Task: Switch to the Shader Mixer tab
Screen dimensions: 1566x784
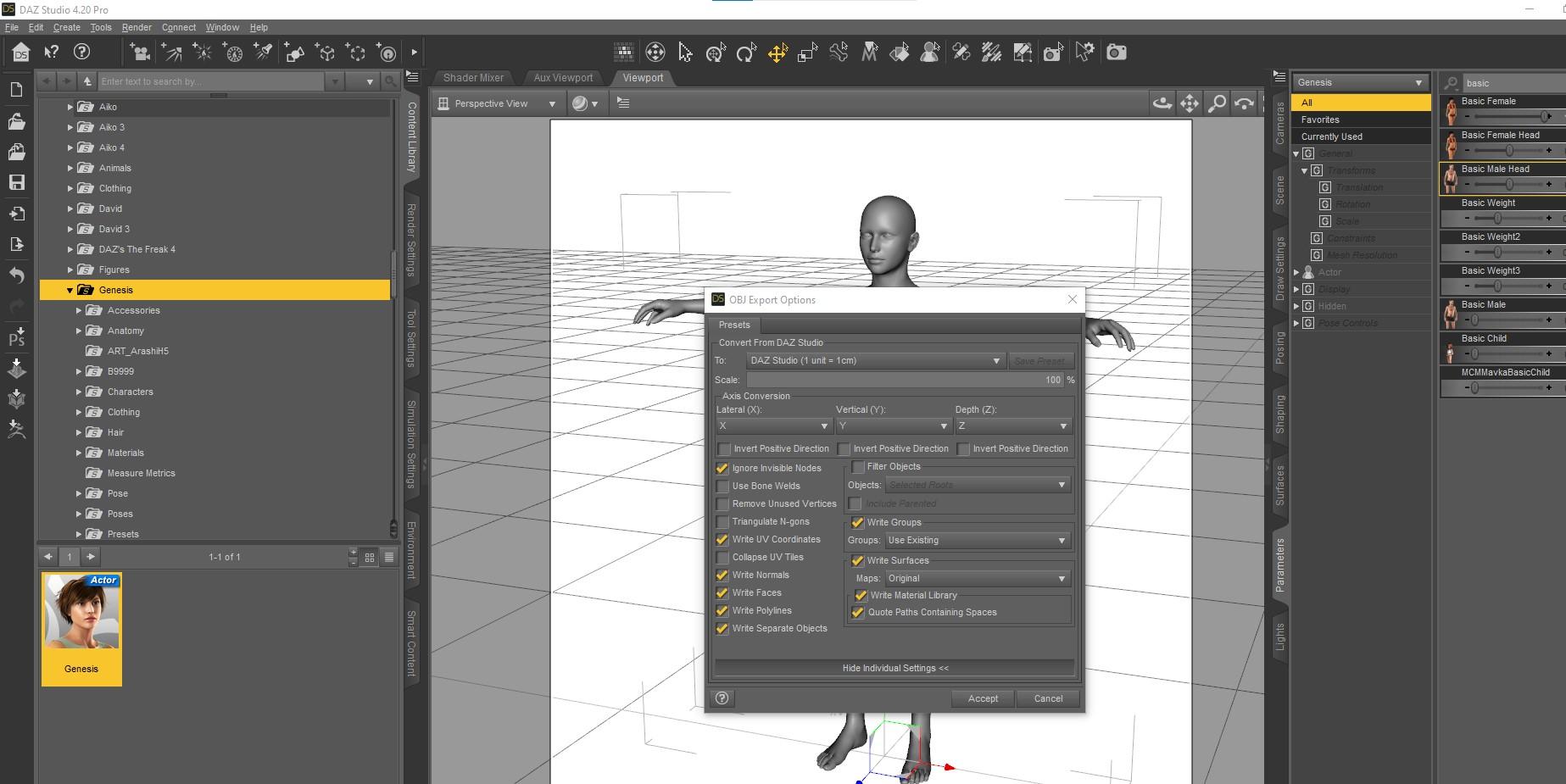Action: click(473, 78)
